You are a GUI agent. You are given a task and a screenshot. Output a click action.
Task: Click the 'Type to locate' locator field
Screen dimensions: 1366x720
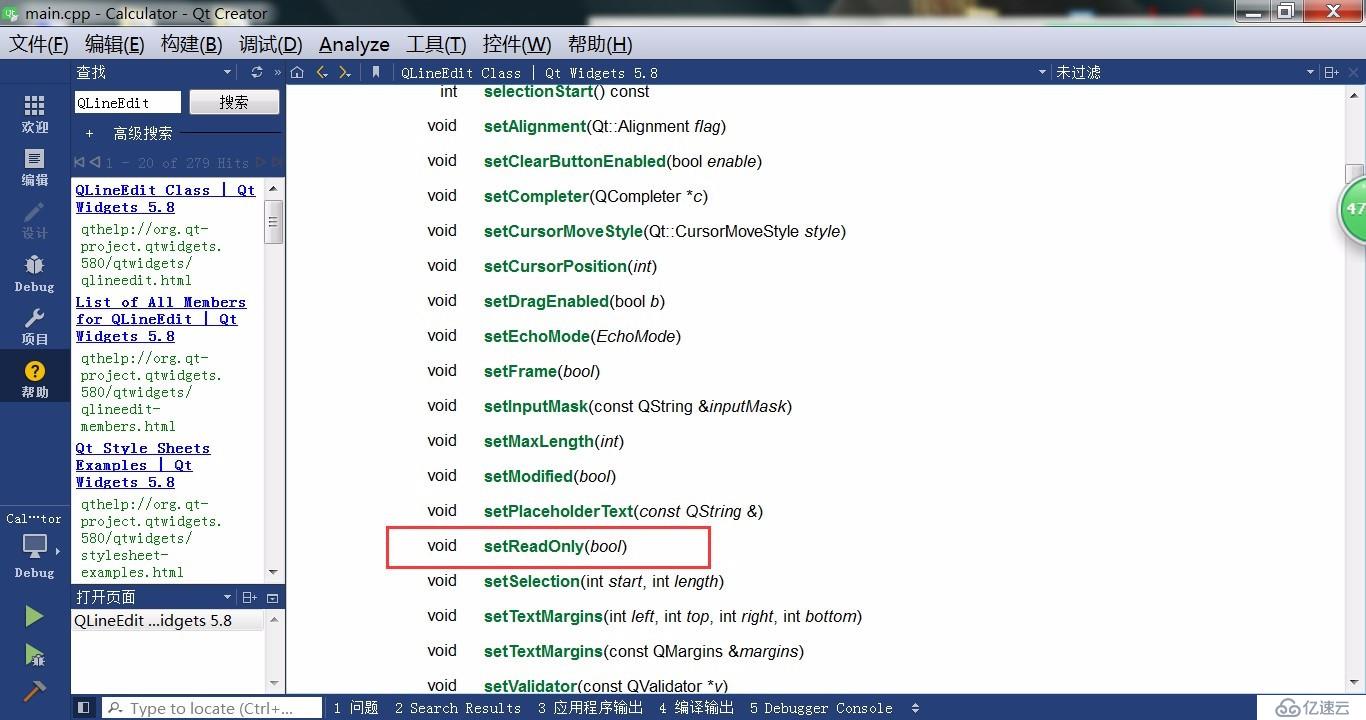click(x=212, y=707)
